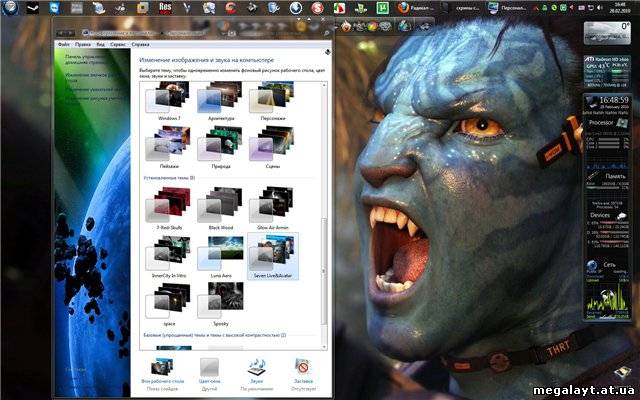
Task: Go back with the Explorer back arrow
Action: (61, 33)
